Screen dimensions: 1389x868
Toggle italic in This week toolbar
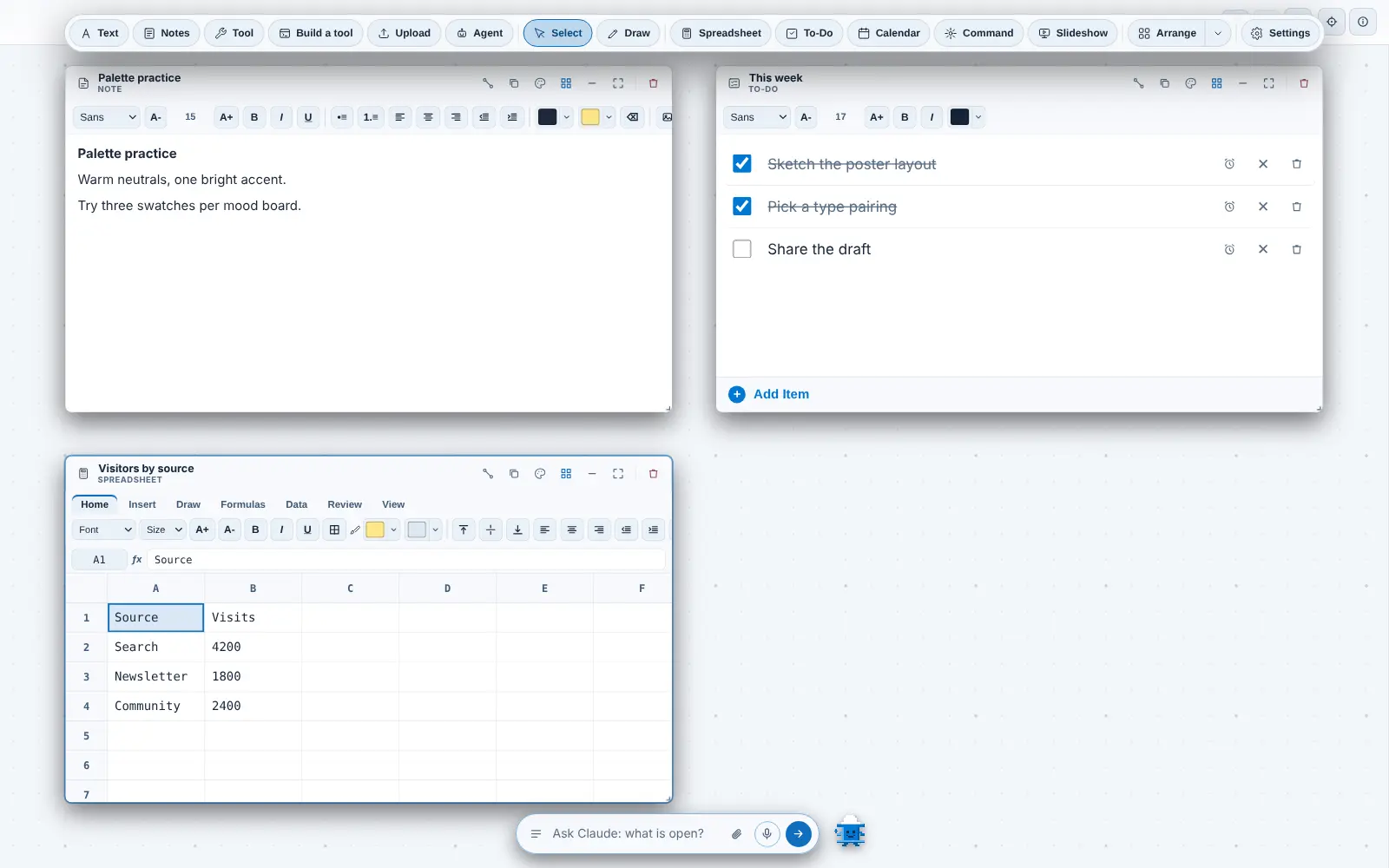931,117
